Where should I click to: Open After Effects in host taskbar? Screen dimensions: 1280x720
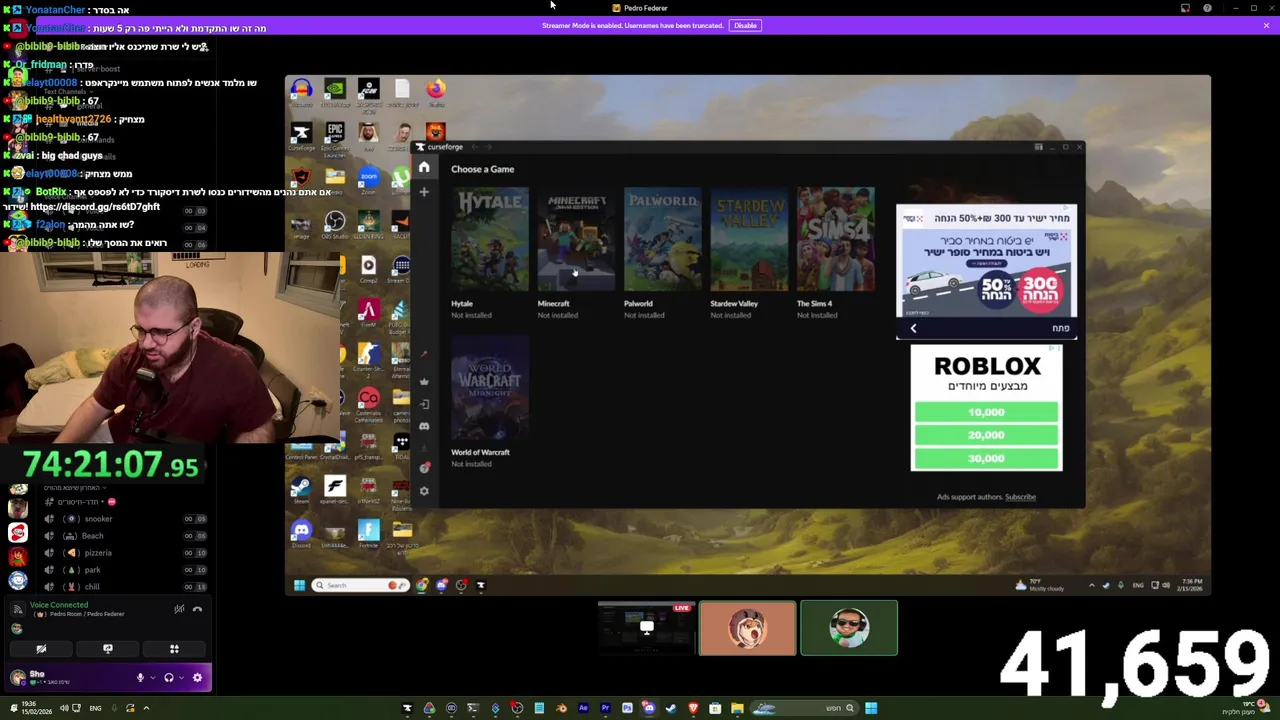[x=583, y=708]
